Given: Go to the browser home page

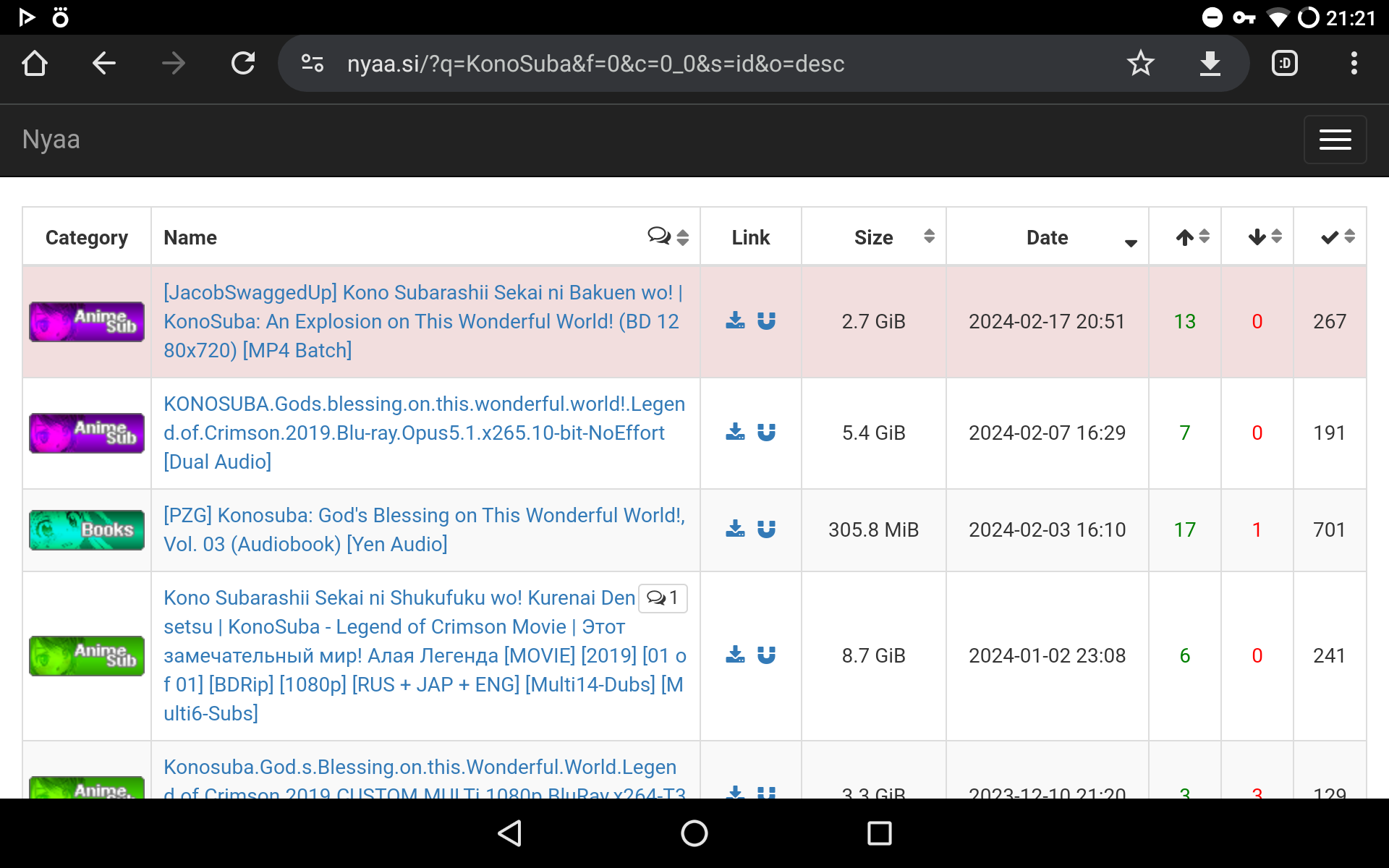Looking at the screenshot, I should [35, 64].
